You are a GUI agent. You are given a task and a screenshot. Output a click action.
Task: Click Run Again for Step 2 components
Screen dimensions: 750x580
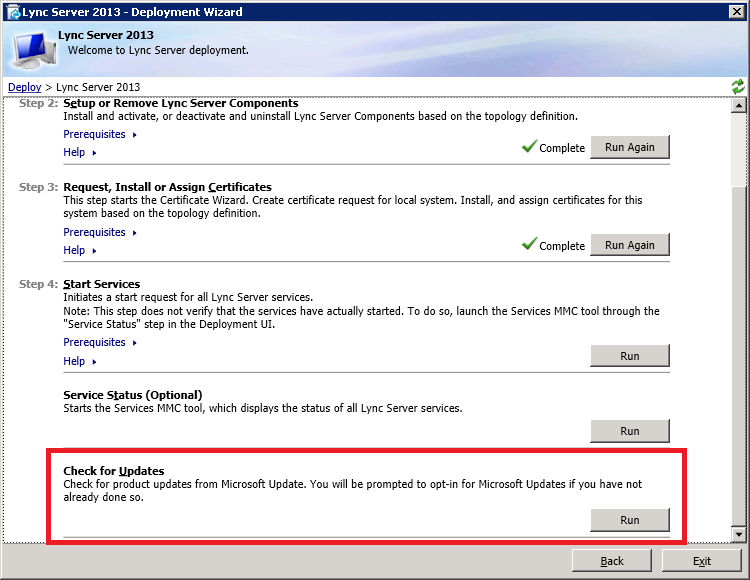[x=629, y=147]
